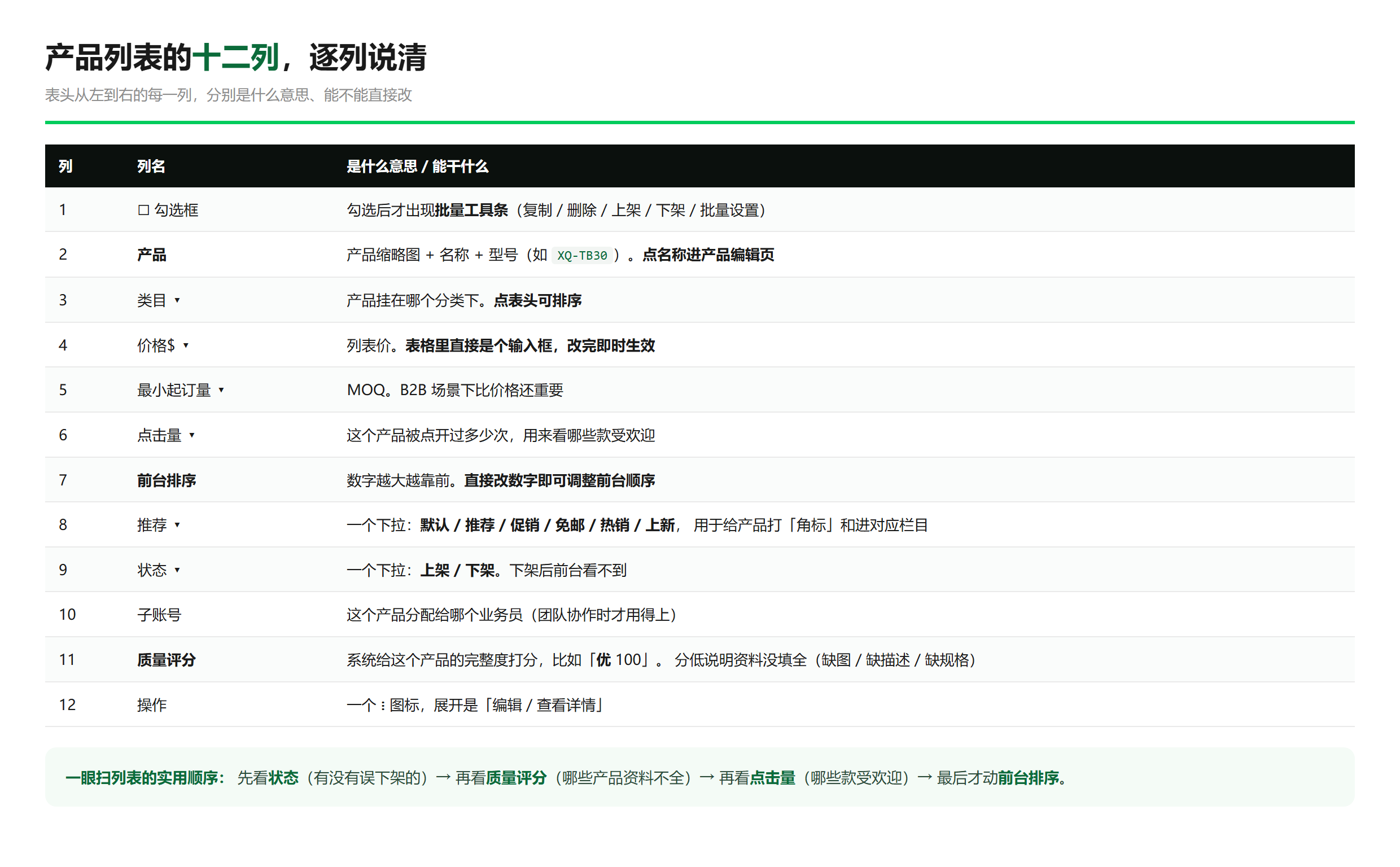The image size is (1400, 867).
Task: Click the 子账号 column name in row 10
Action: pos(159,615)
